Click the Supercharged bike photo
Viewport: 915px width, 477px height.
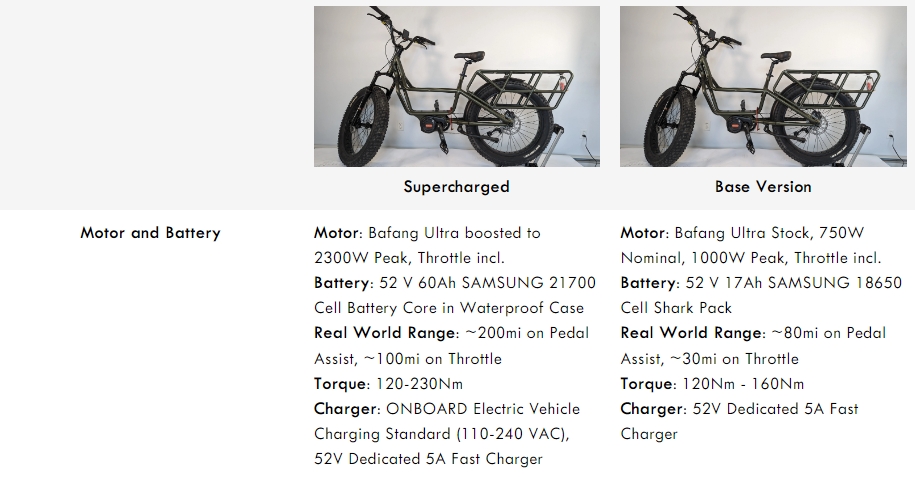(x=456, y=86)
